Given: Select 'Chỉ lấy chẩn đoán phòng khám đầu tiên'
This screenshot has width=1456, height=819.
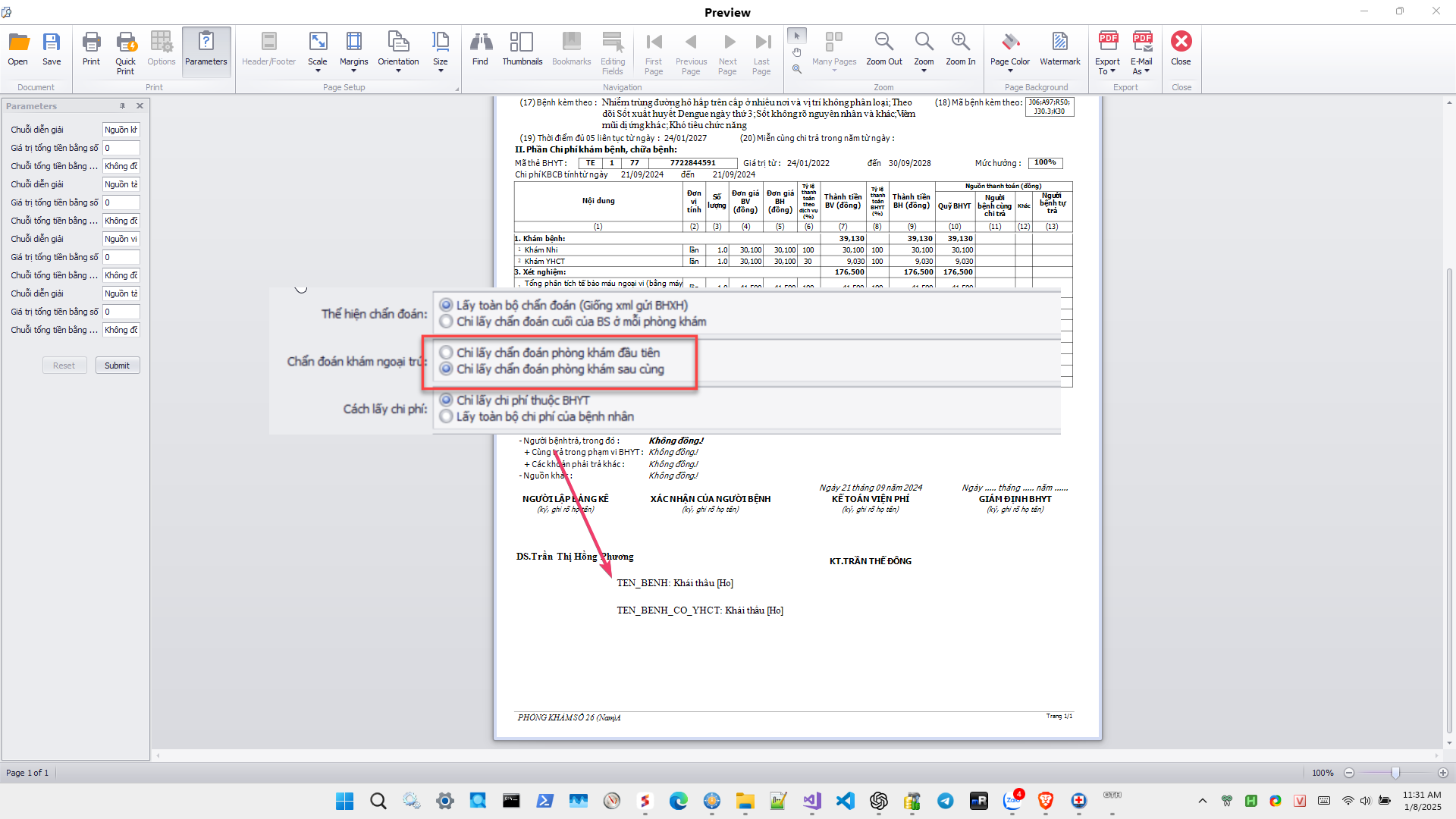Looking at the screenshot, I should (x=447, y=353).
